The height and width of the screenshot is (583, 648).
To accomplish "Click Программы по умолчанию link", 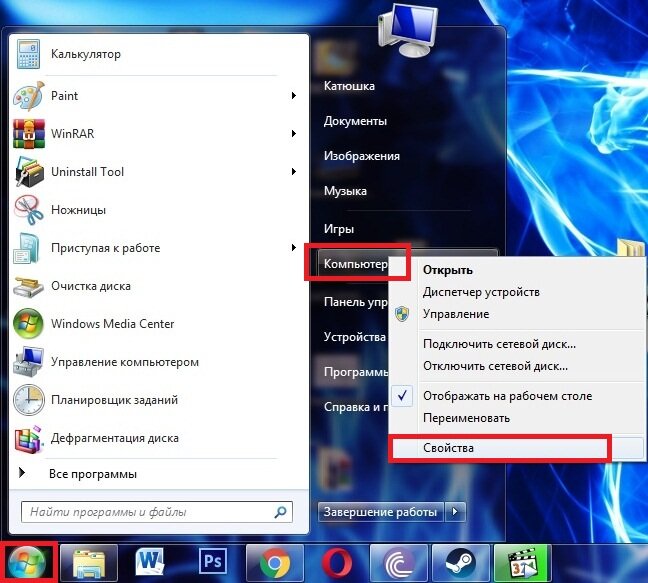I will pyautogui.click(x=355, y=372).
